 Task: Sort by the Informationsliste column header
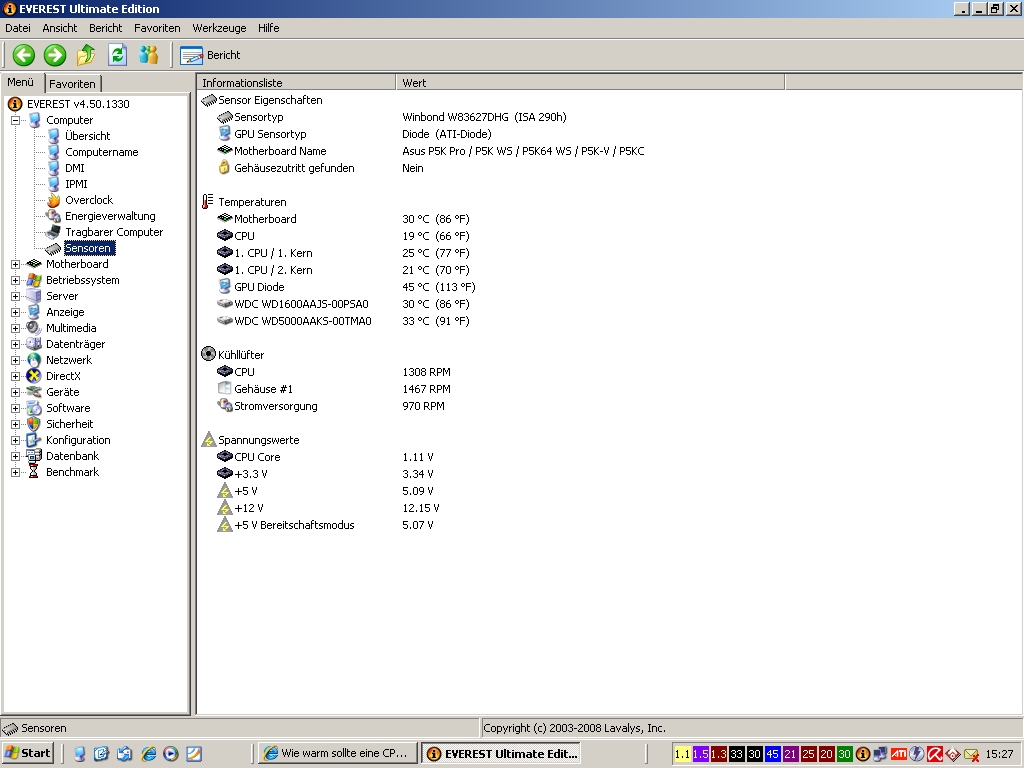pyautogui.click(x=296, y=83)
